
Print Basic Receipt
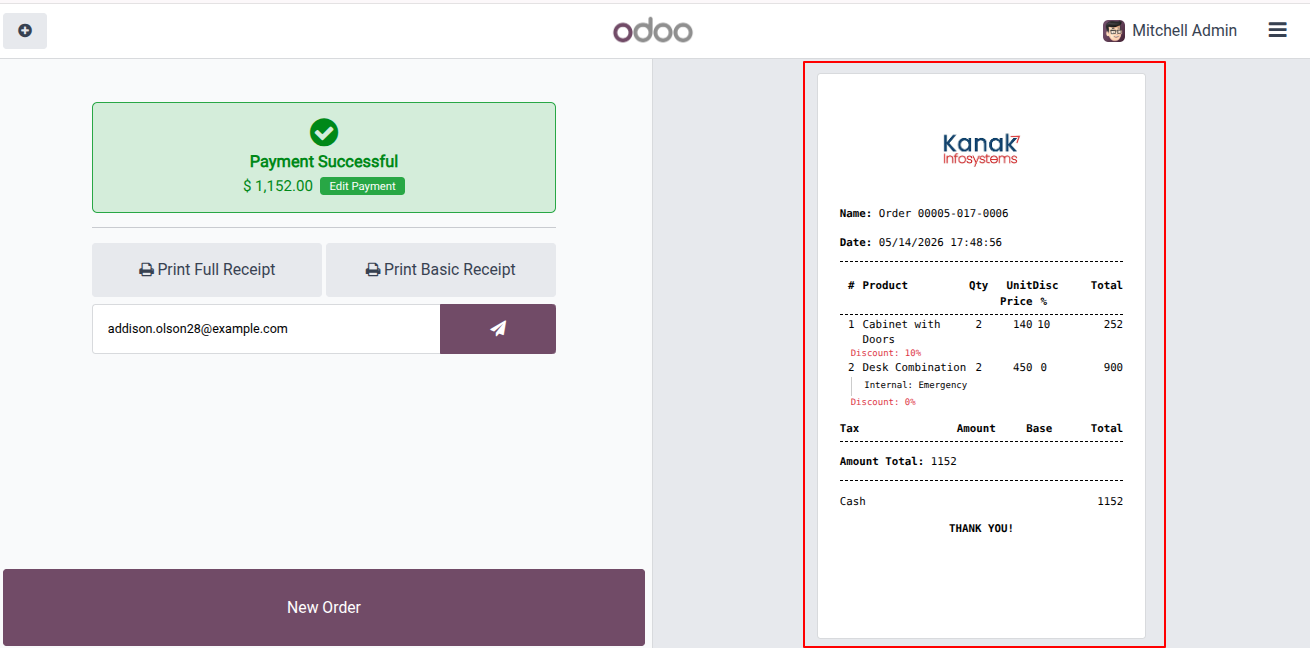tap(441, 270)
